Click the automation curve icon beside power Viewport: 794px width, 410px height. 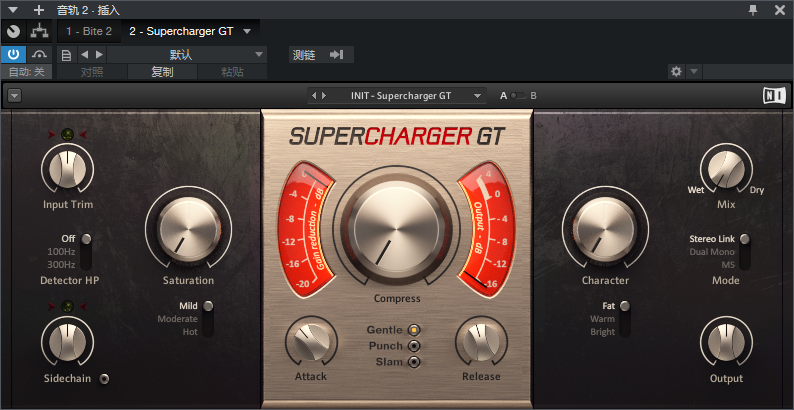coord(39,54)
